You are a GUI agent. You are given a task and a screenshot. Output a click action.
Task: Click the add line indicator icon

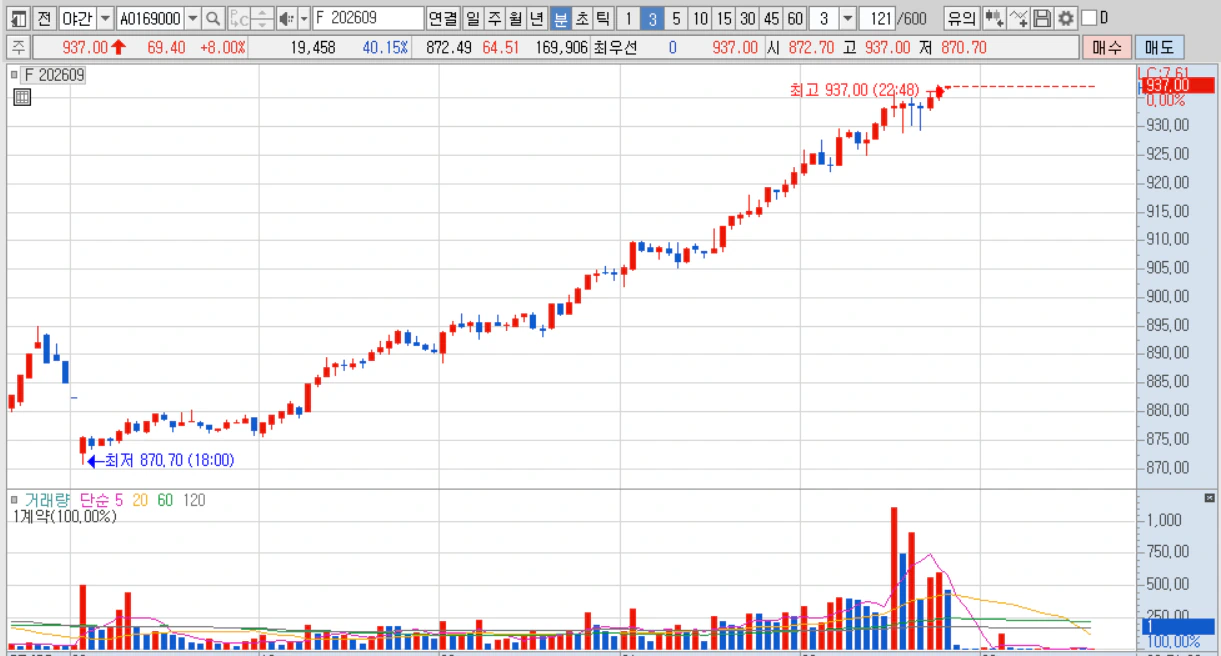1018,18
